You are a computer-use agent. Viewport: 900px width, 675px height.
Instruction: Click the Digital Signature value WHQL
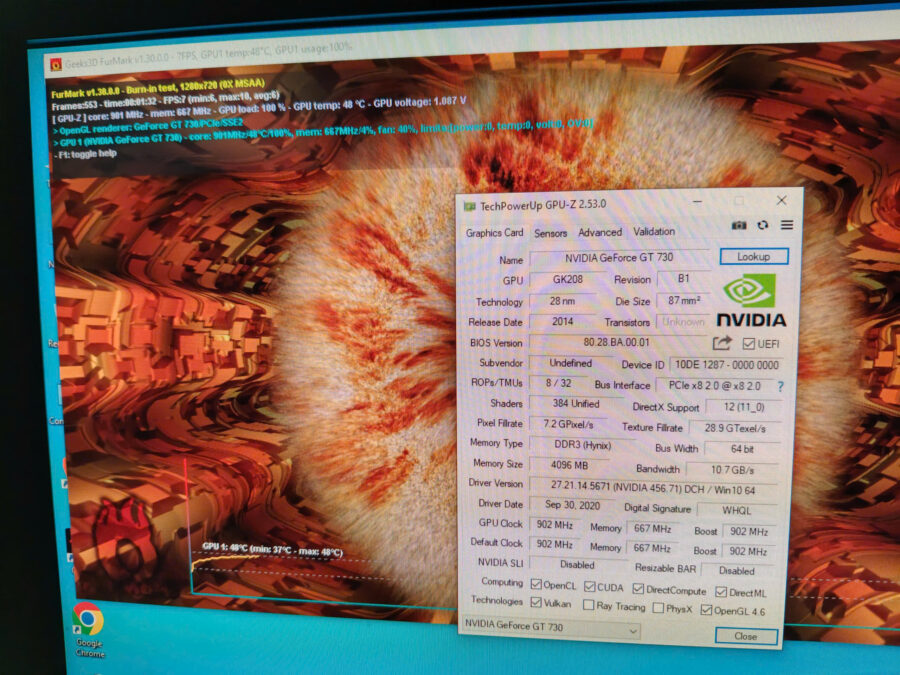click(x=736, y=510)
